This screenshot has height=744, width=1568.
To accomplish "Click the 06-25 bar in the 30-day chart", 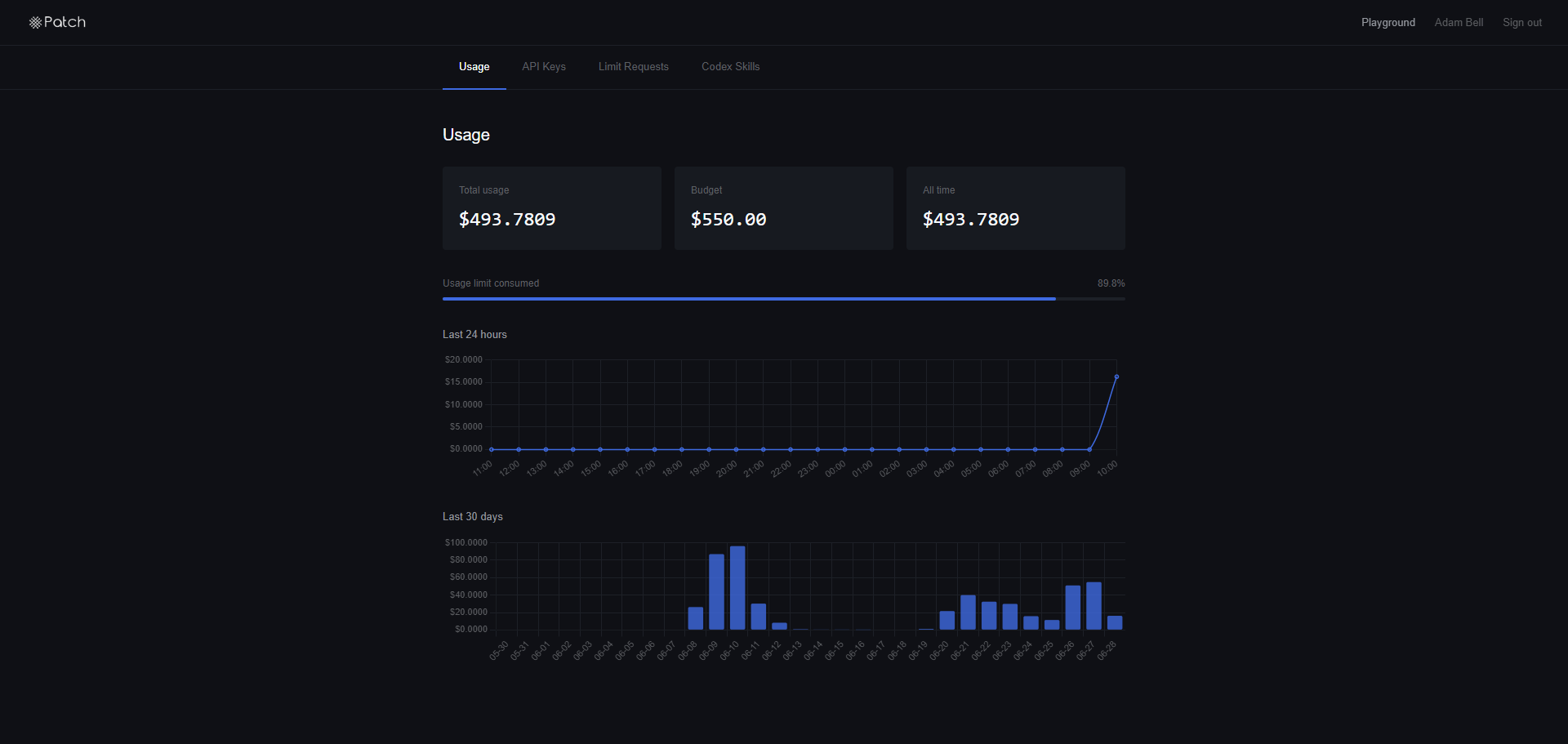I will click(1052, 625).
